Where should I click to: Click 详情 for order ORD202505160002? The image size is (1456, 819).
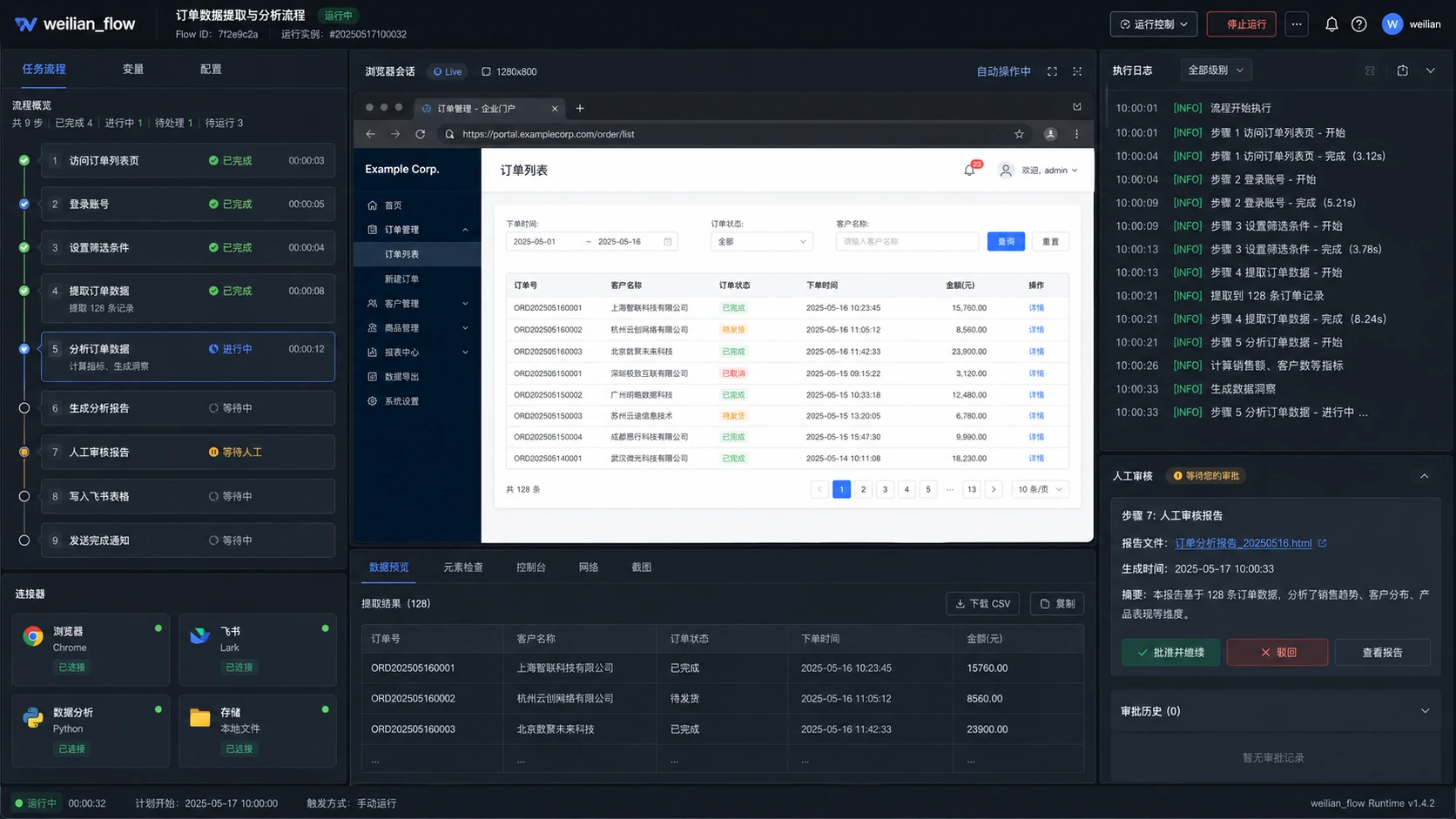point(1036,330)
